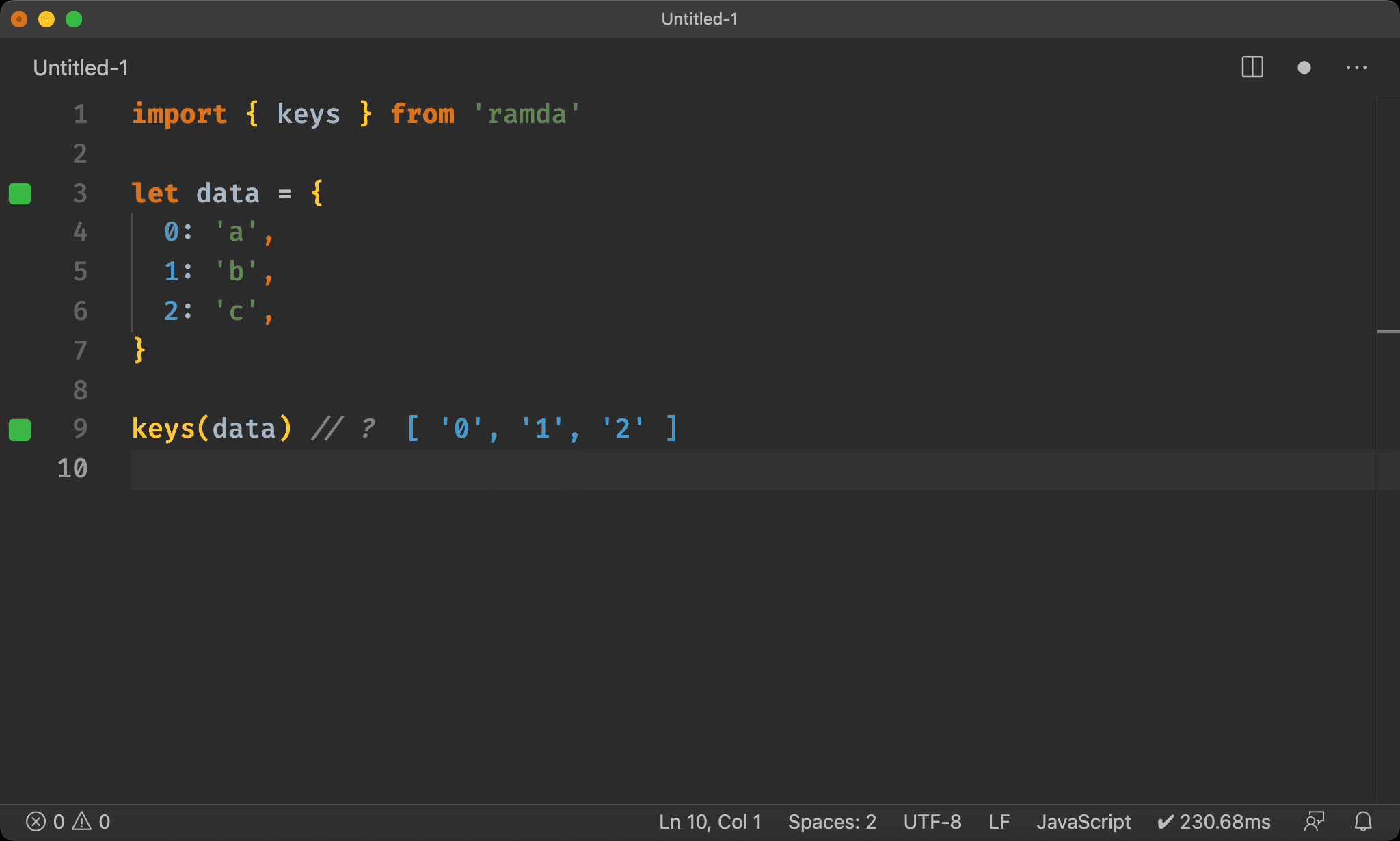Click line number 1 in gutter
1400x841 pixels.
pyautogui.click(x=81, y=114)
